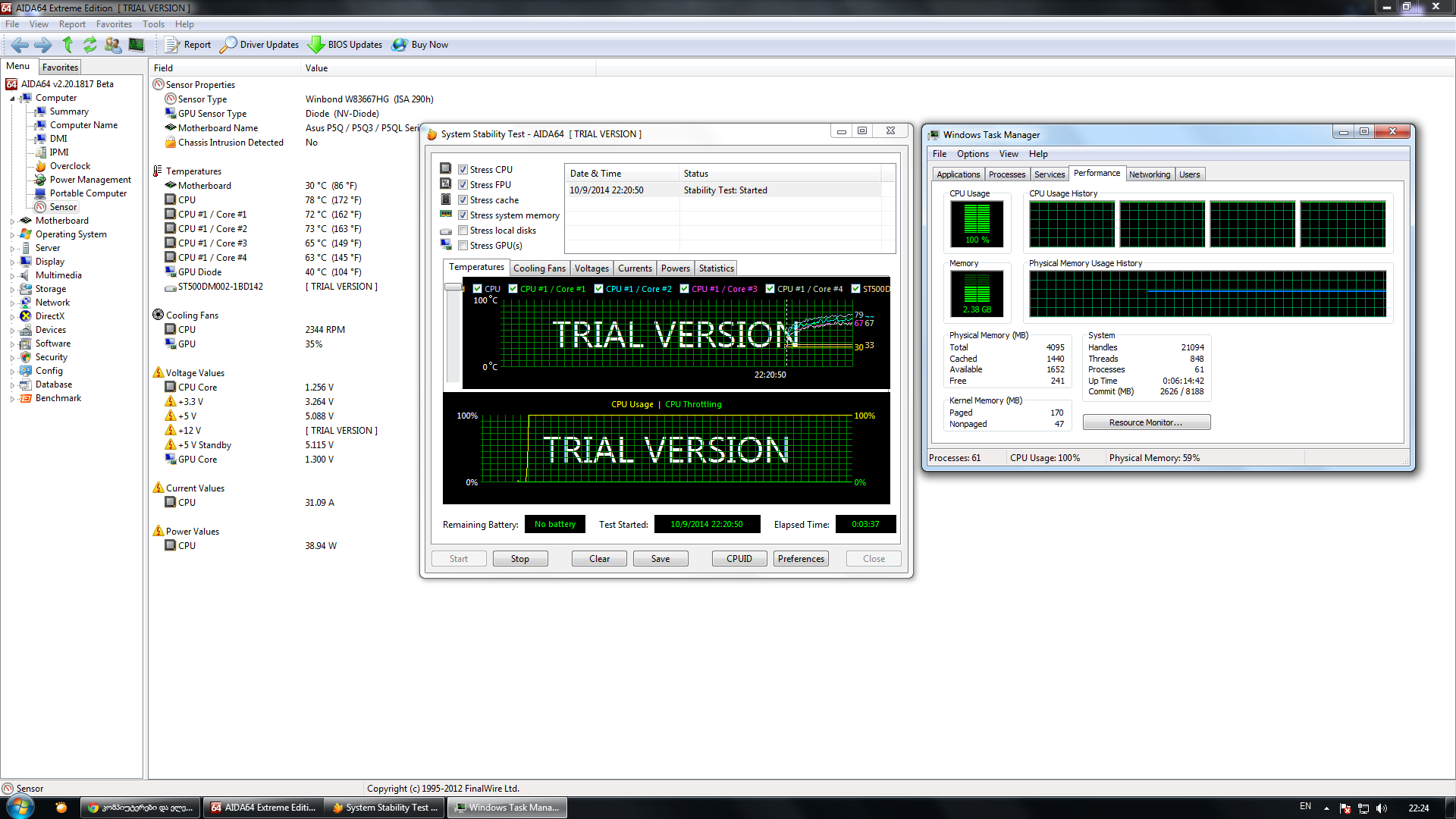Click the Refresh arrows toolbar icon

(x=90, y=45)
